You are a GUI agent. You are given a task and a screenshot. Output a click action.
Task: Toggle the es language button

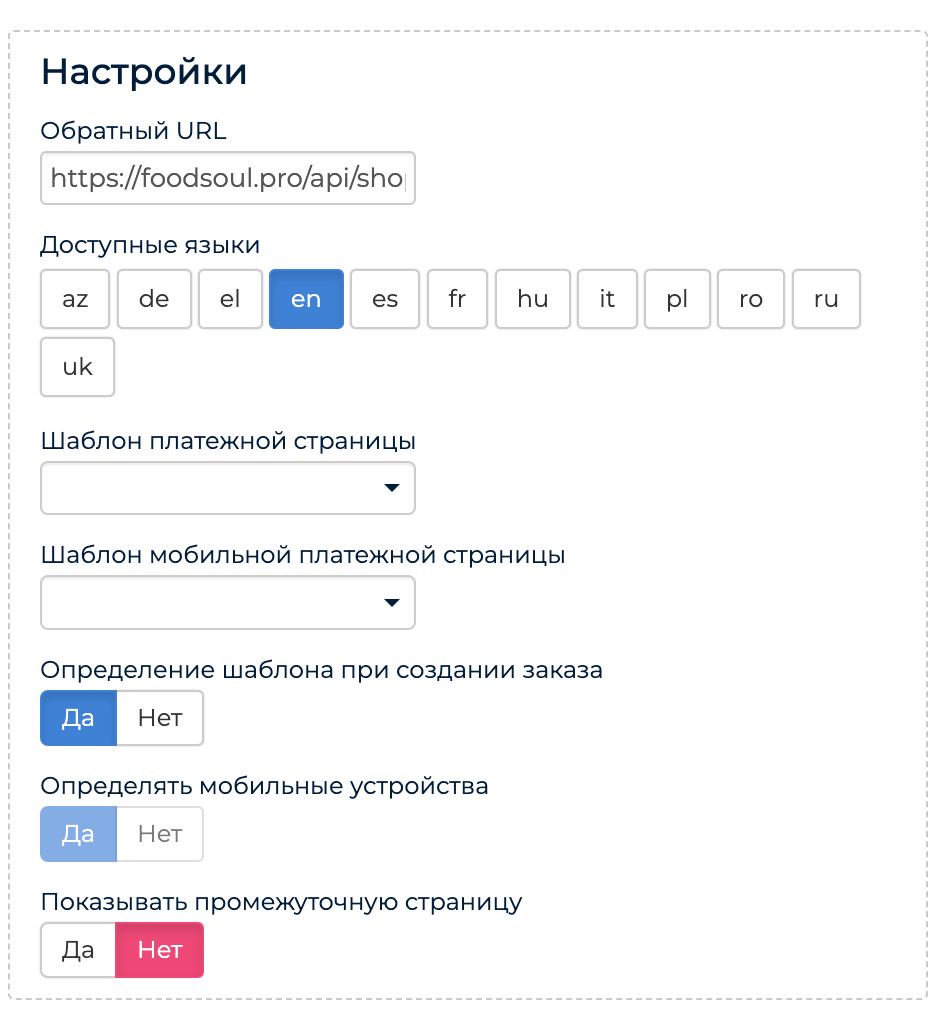[x=385, y=299]
